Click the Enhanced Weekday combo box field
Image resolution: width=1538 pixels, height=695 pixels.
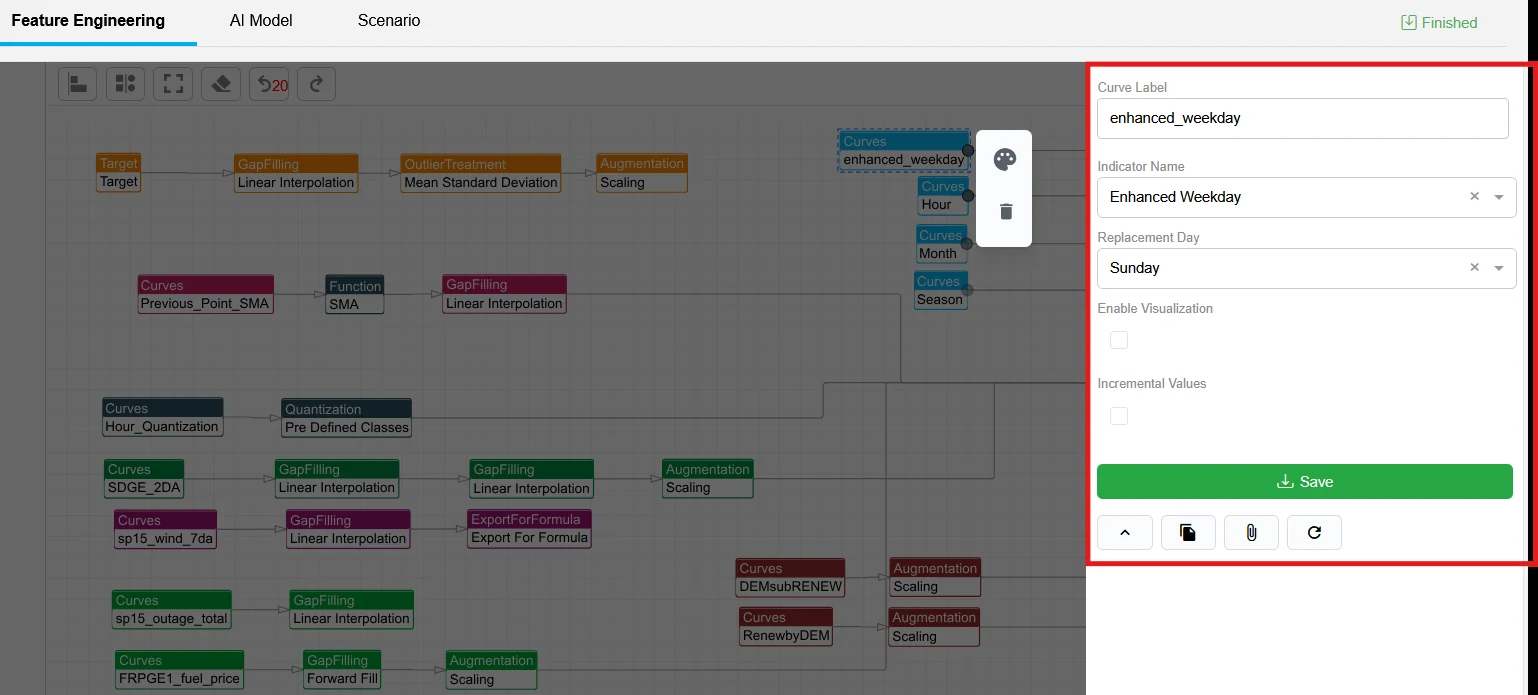(x=1306, y=197)
